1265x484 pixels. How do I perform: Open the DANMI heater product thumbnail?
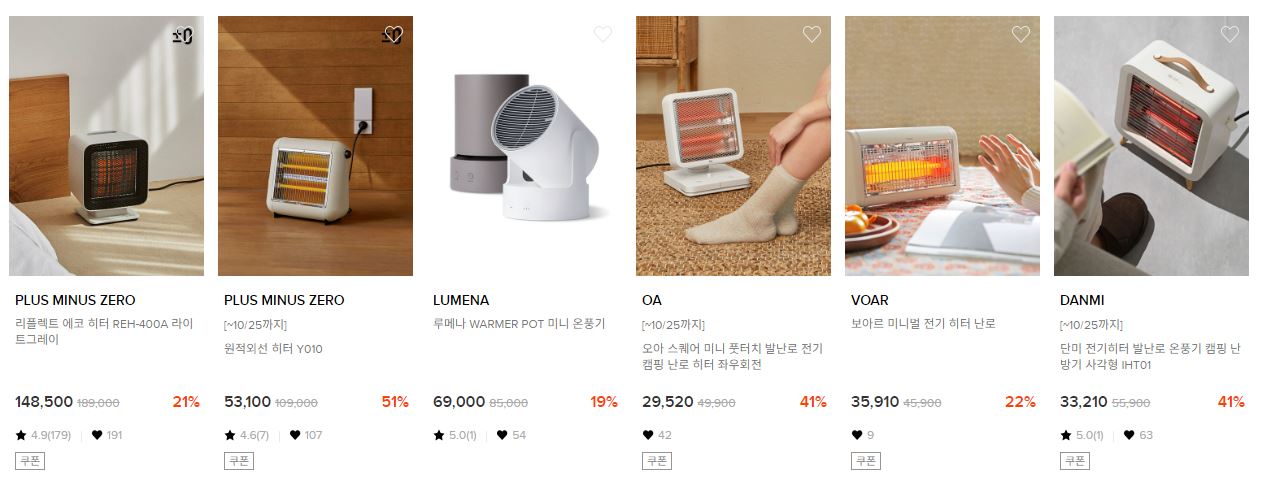[1151, 146]
